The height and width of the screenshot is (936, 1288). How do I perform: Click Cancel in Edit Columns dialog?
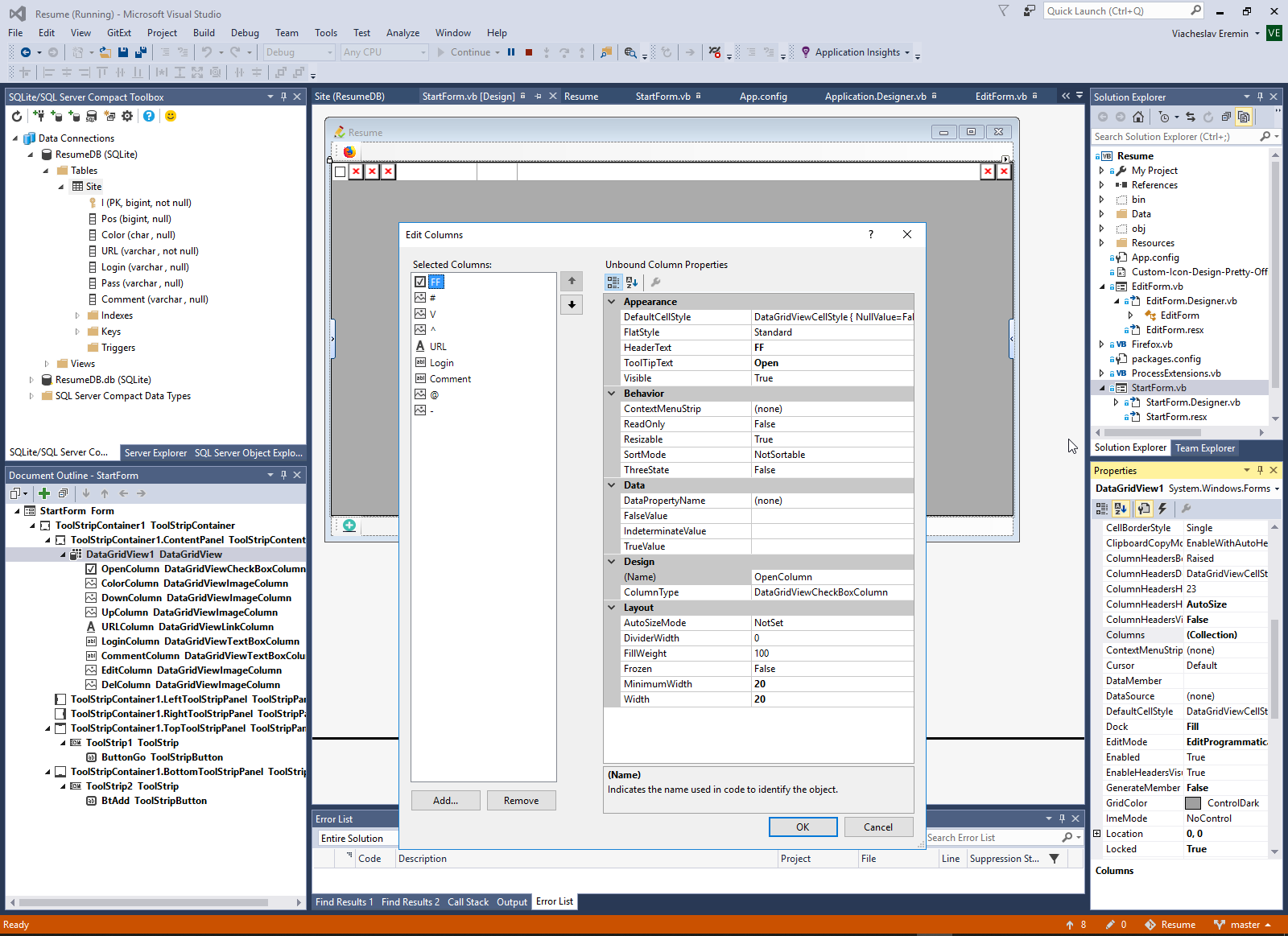point(878,827)
